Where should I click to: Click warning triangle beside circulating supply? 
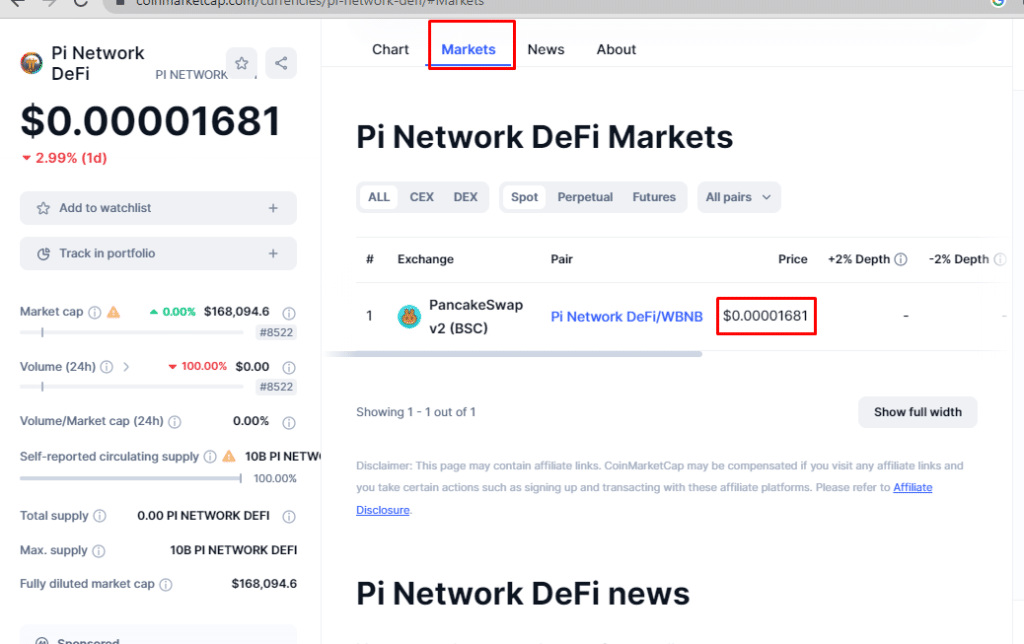[x=229, y=457]
